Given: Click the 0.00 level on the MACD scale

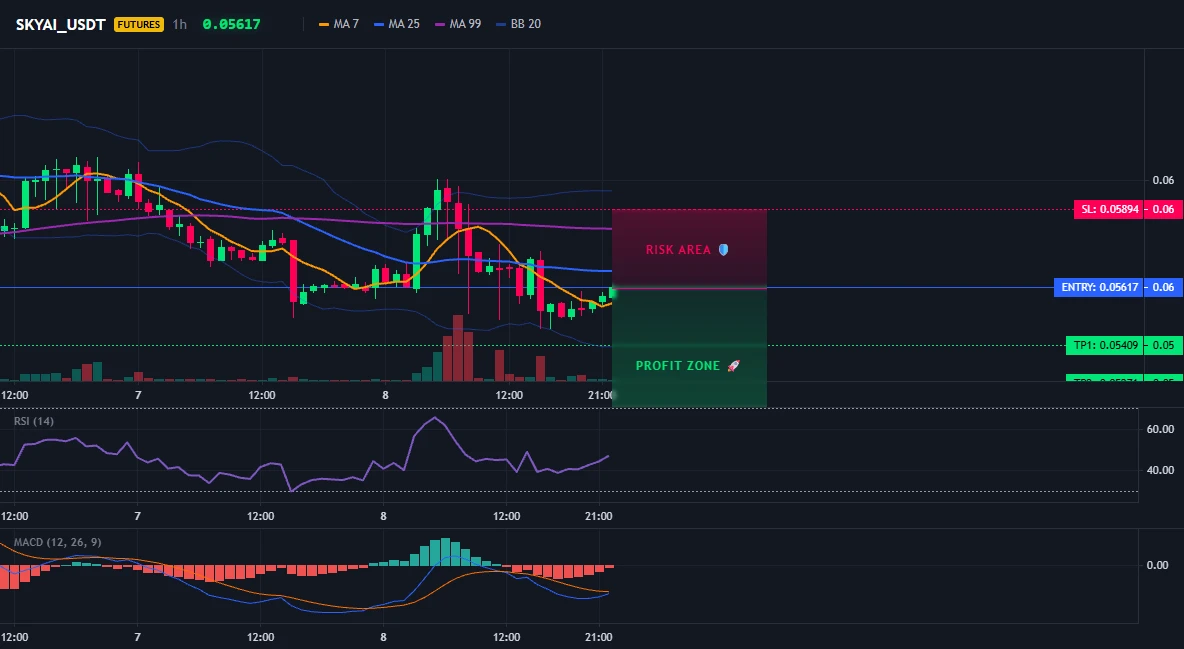Looking at the screenshot, I should [x=1158, y=565].
